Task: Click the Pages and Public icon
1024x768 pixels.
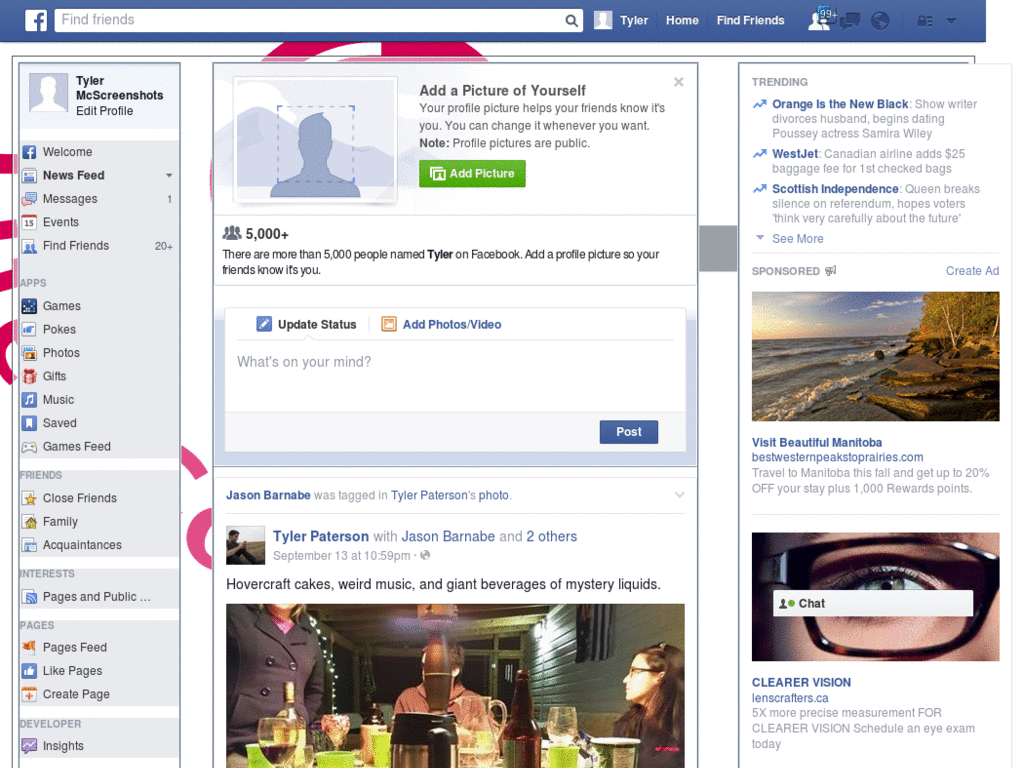Action: (29, 598)
